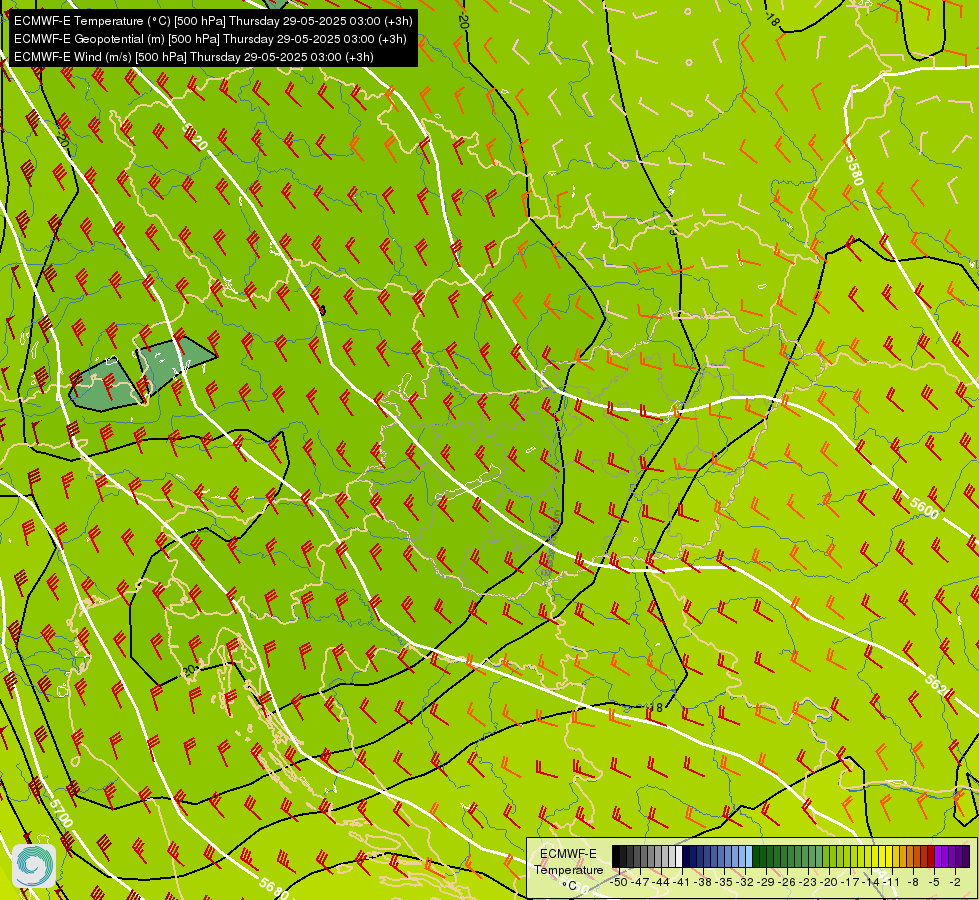Click the °C unit label in the legend
979x900 pixels.
[569, 886]
